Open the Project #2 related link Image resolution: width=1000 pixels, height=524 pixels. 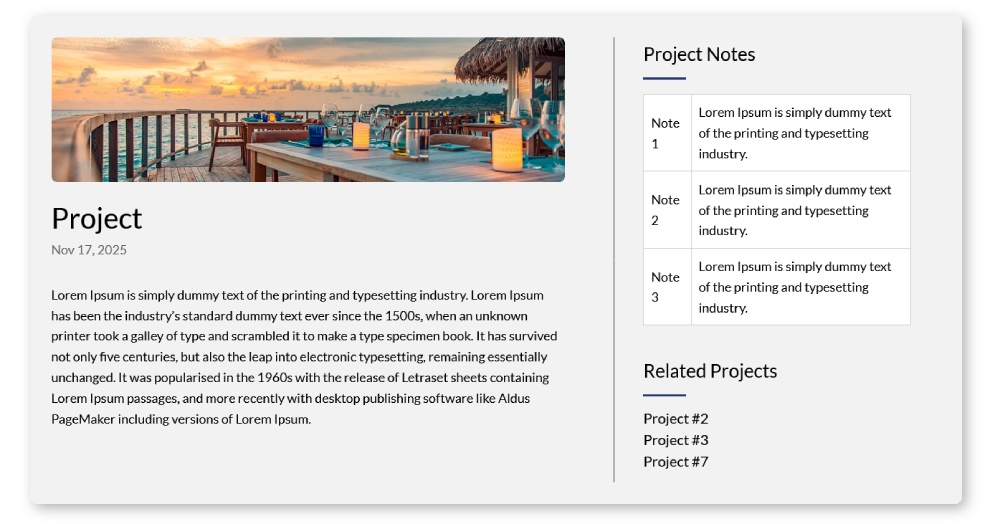(675, 419)
